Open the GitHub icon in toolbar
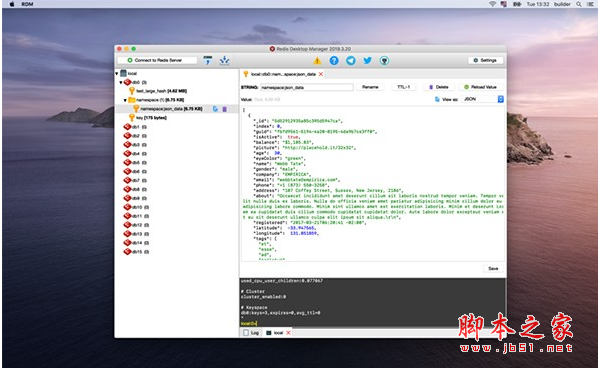The width and height of the screenshot is (598, 368). pyautogui.click(x=384, y=61)
